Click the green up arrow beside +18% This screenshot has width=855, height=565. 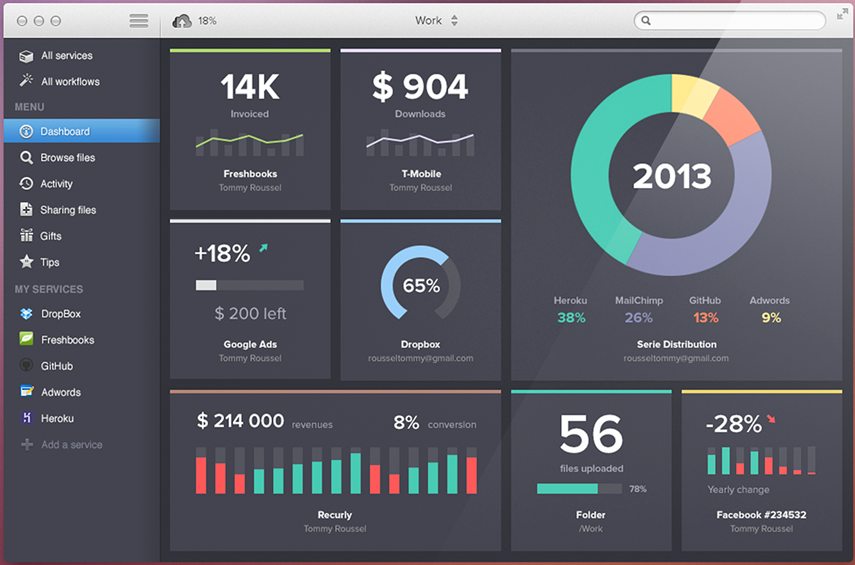point(263,248)
